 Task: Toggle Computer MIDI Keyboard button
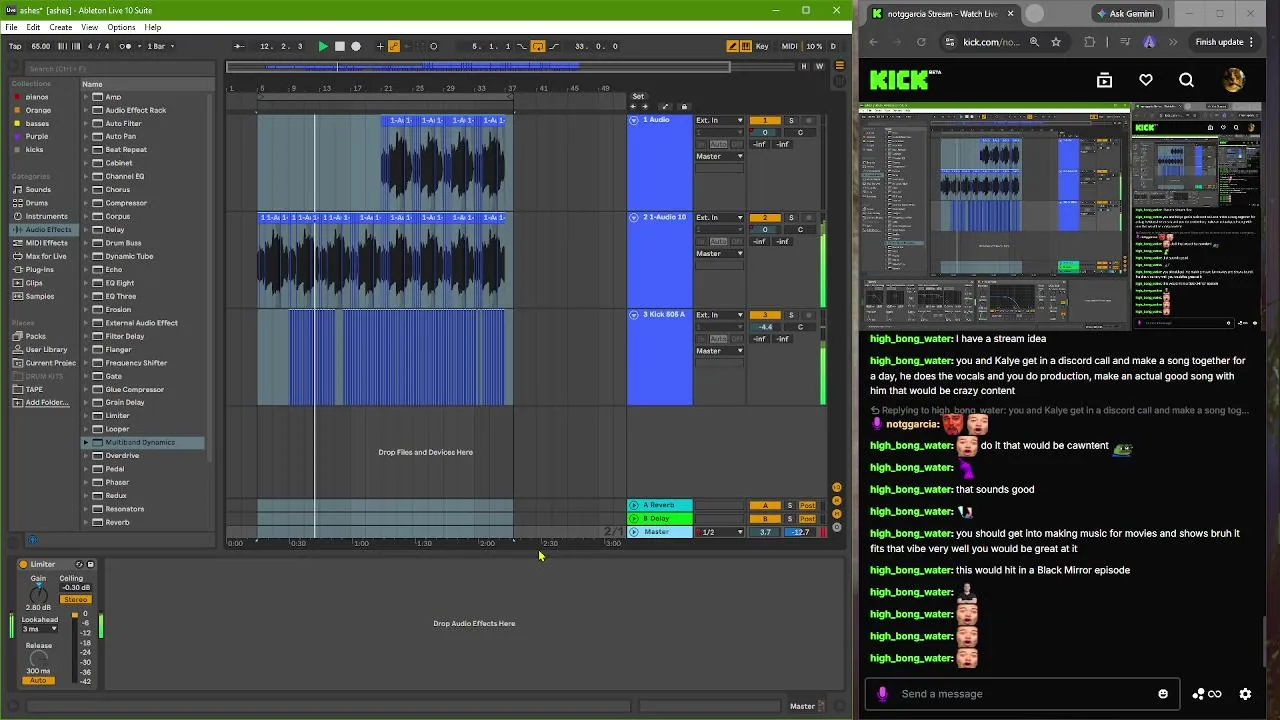point(746,46)
